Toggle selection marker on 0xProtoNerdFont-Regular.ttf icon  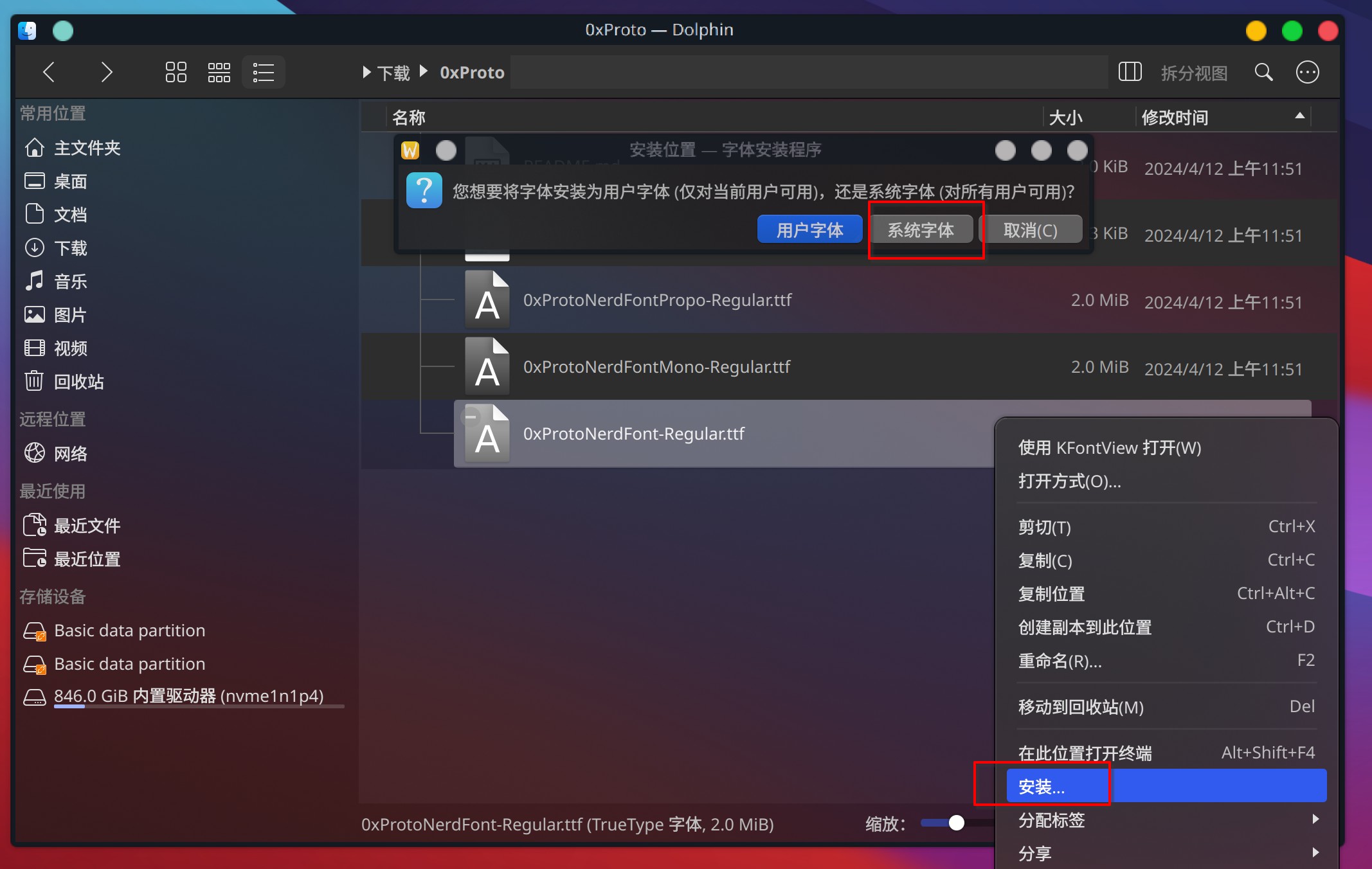coord(471,417)
